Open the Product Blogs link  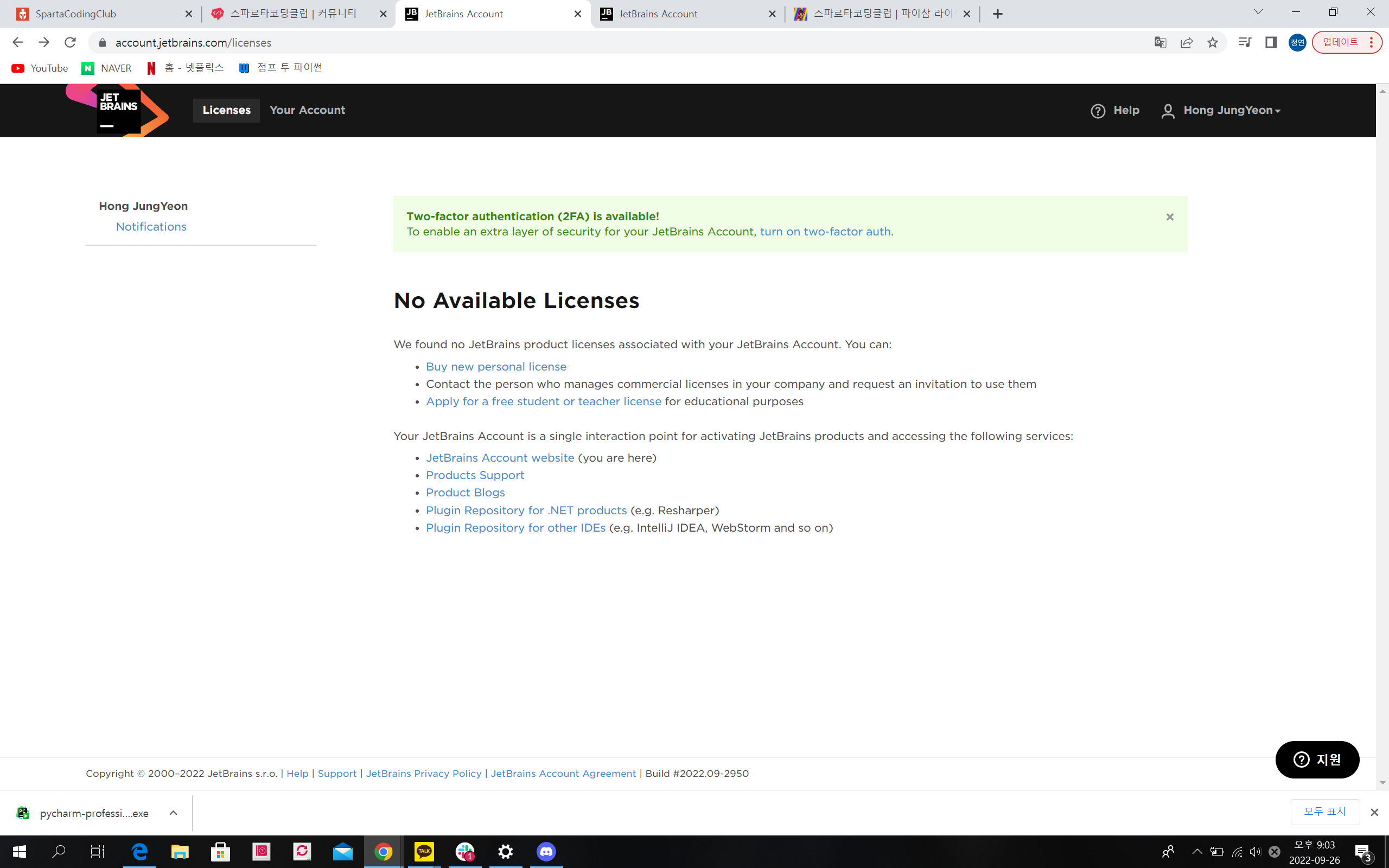(465, 493)
